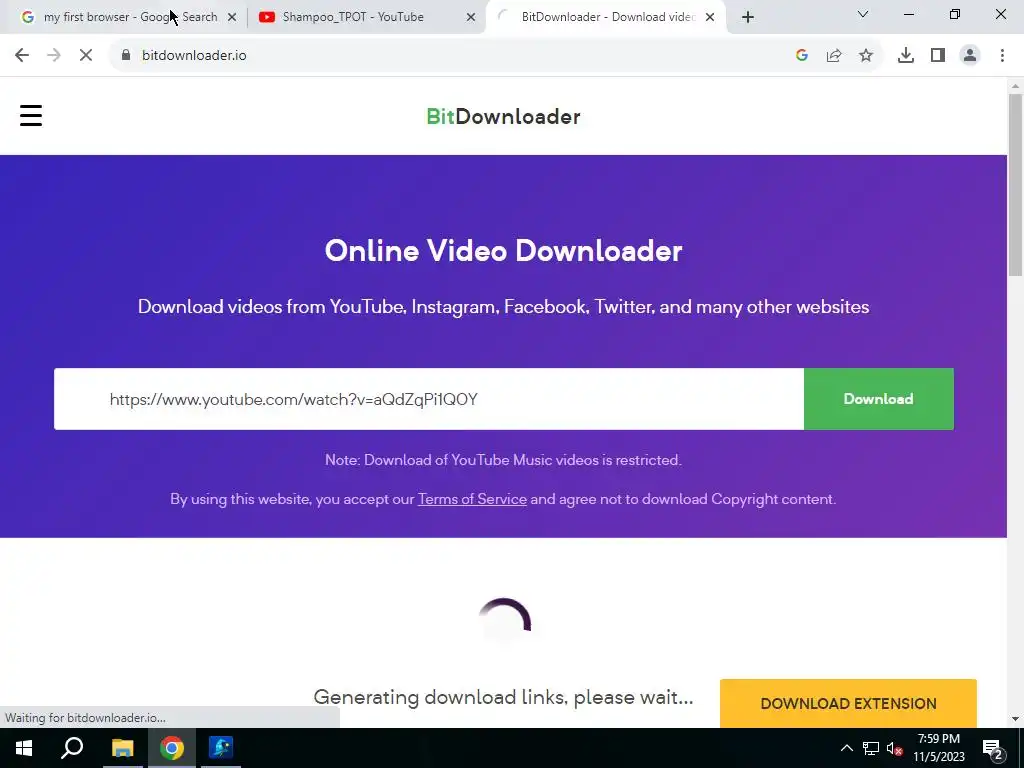Screen dimensions: 1024x768
Task: Close the BitDownloader tab
Action: pos(710,17)
